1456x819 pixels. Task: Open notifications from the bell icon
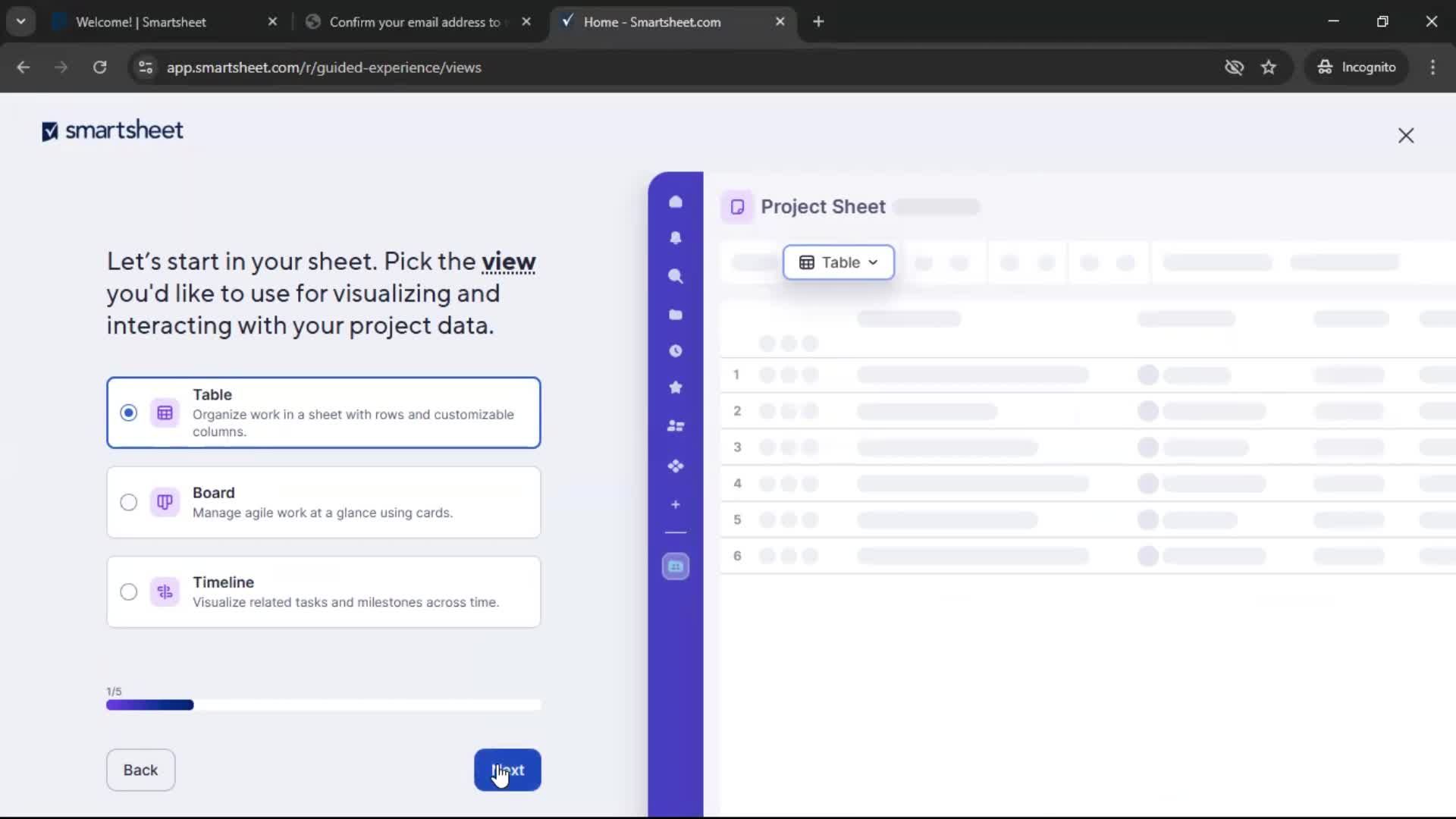click(676, 238)
